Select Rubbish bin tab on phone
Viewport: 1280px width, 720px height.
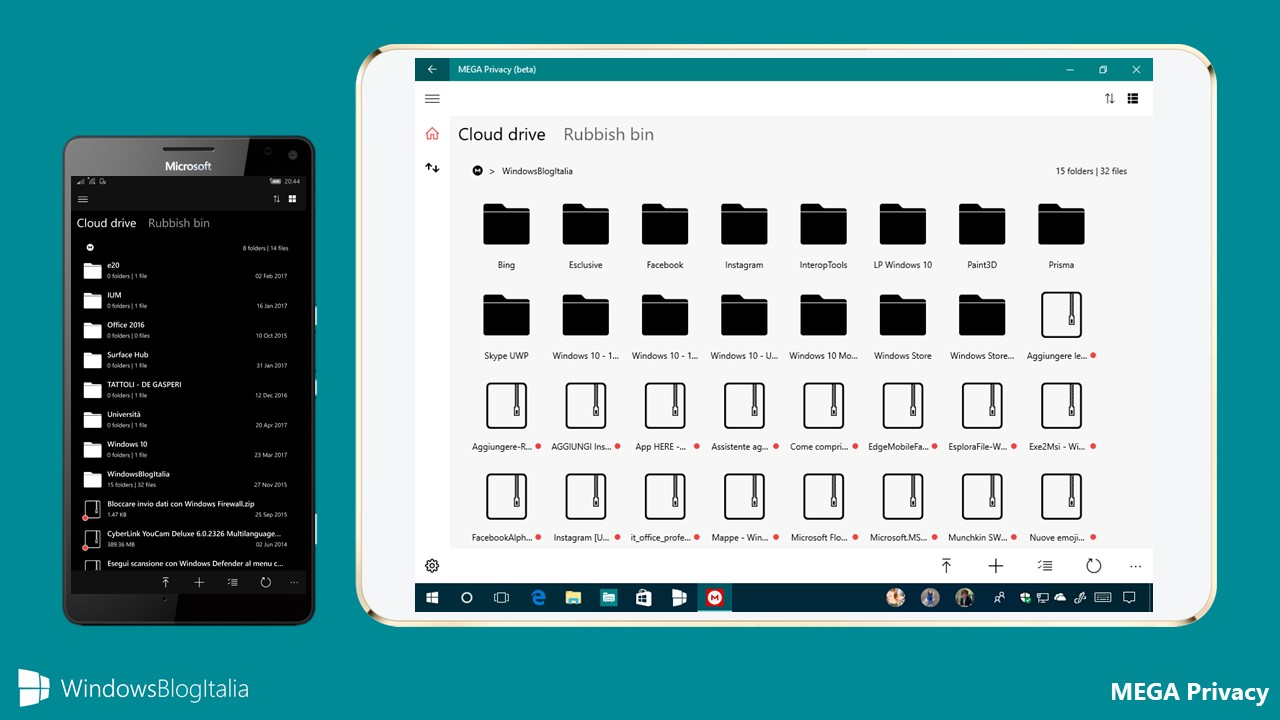[x=179, y=223]
